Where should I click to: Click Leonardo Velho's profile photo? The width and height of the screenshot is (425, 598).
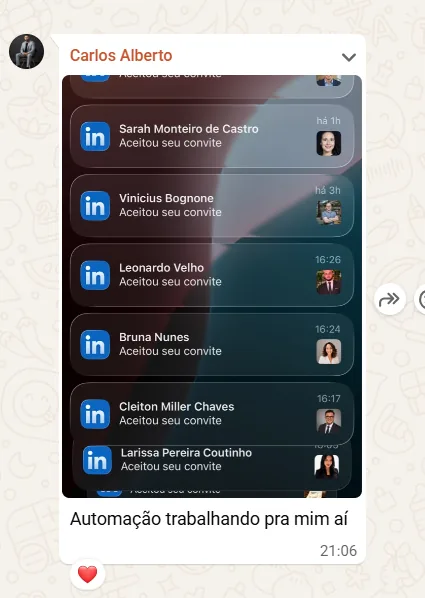coord(329,282)
